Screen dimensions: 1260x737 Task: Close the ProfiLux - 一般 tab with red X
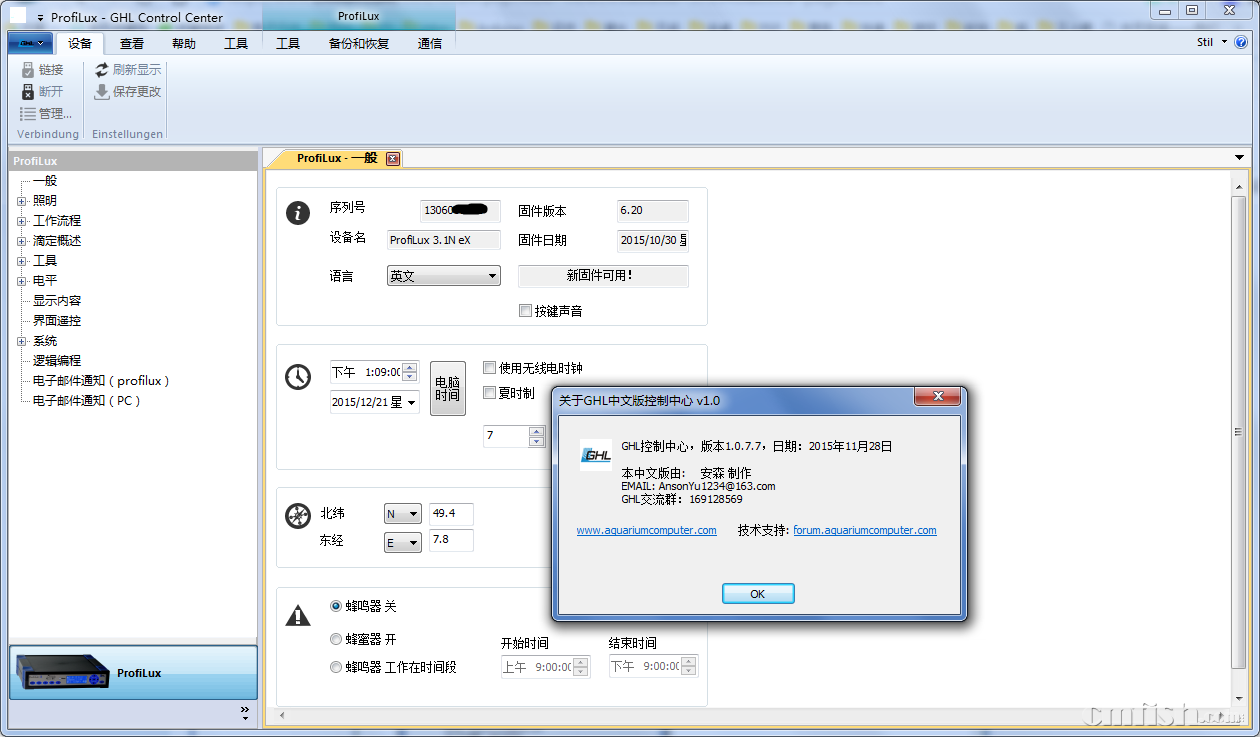393,158
